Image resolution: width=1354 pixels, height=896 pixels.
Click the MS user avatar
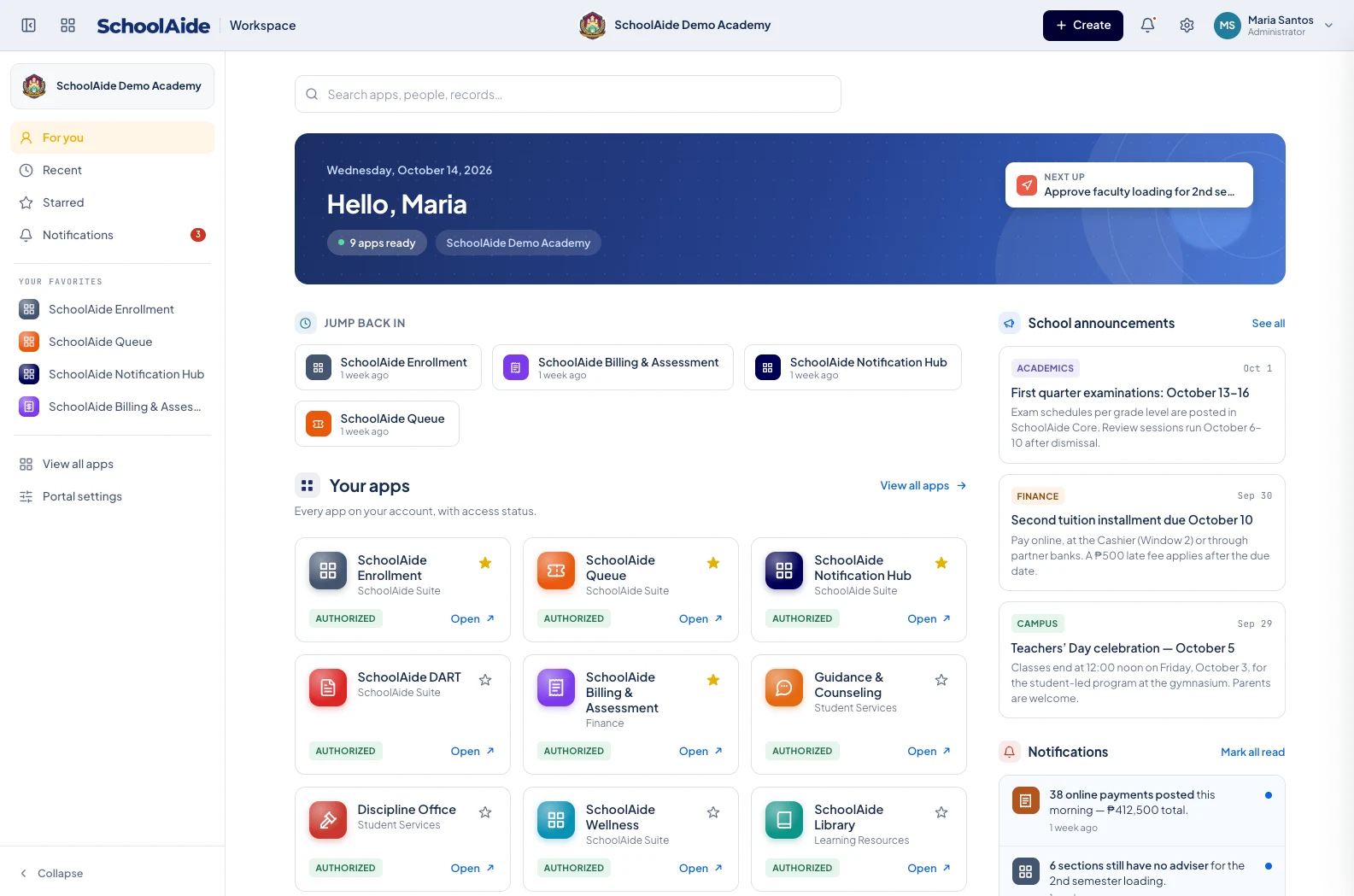pos(1227,26)
